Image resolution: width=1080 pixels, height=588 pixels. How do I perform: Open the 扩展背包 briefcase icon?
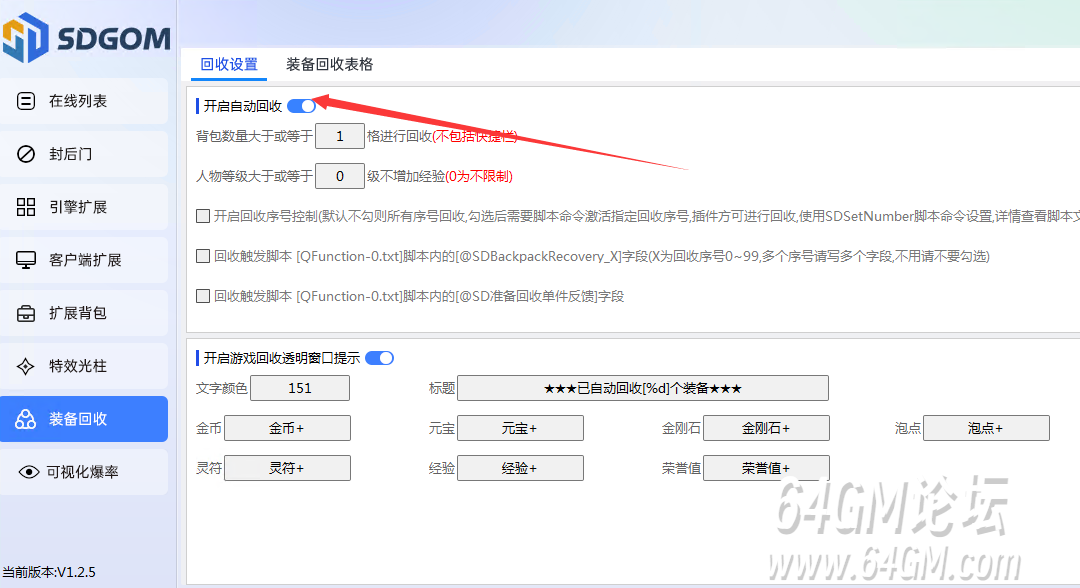(27, 313)
